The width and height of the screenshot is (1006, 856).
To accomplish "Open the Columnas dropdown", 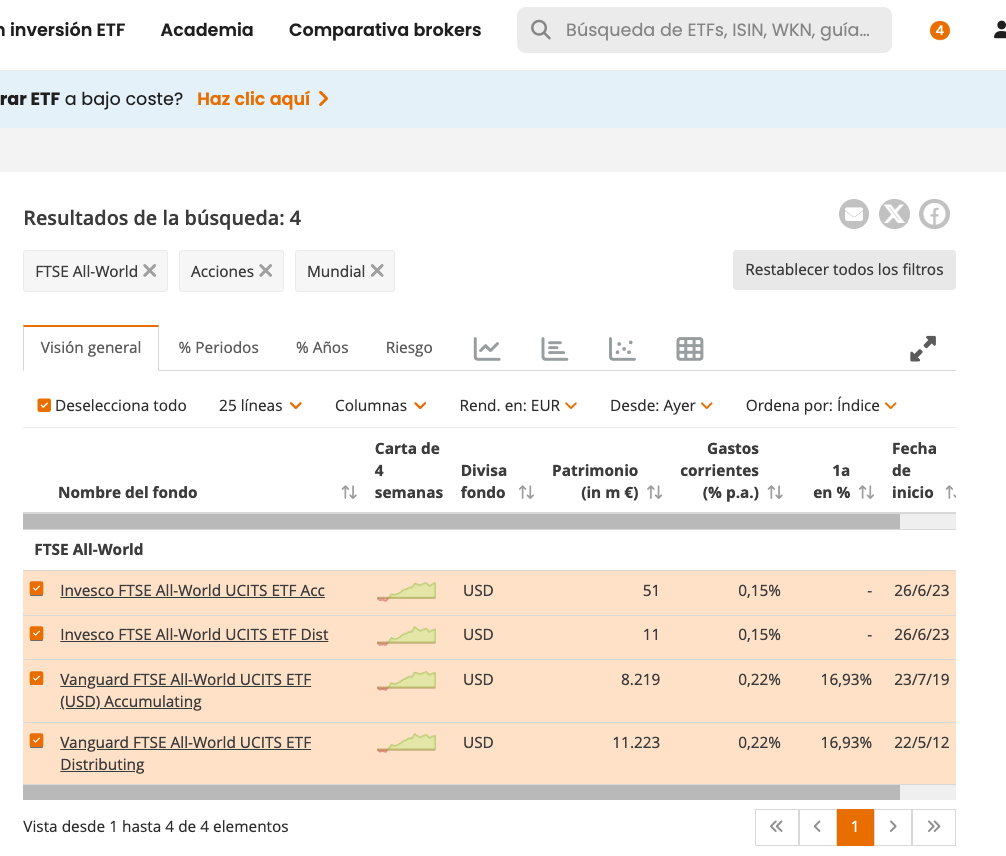I will coord(381,405).
